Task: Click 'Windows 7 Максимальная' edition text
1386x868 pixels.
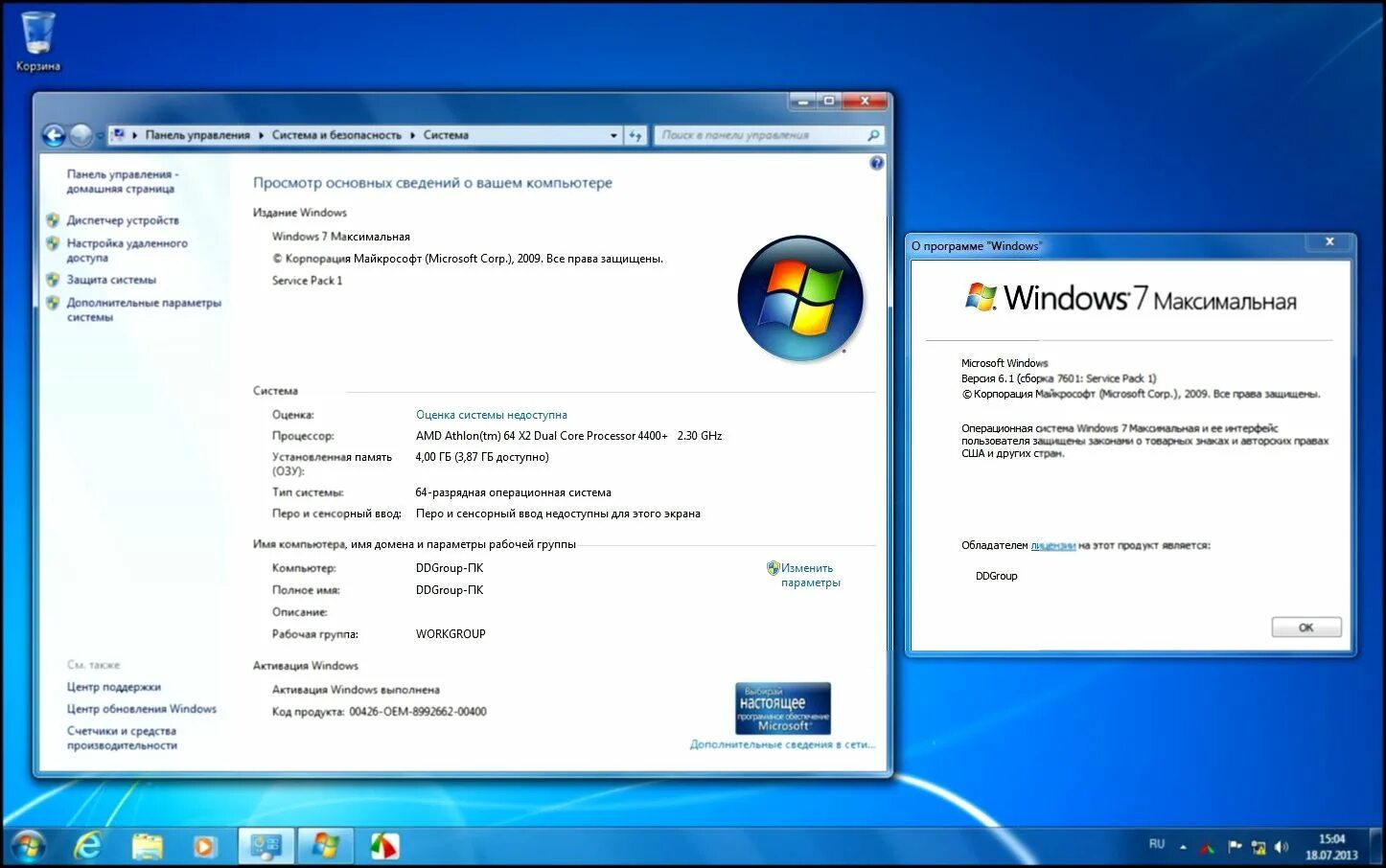Action: (x=341, y=237)
